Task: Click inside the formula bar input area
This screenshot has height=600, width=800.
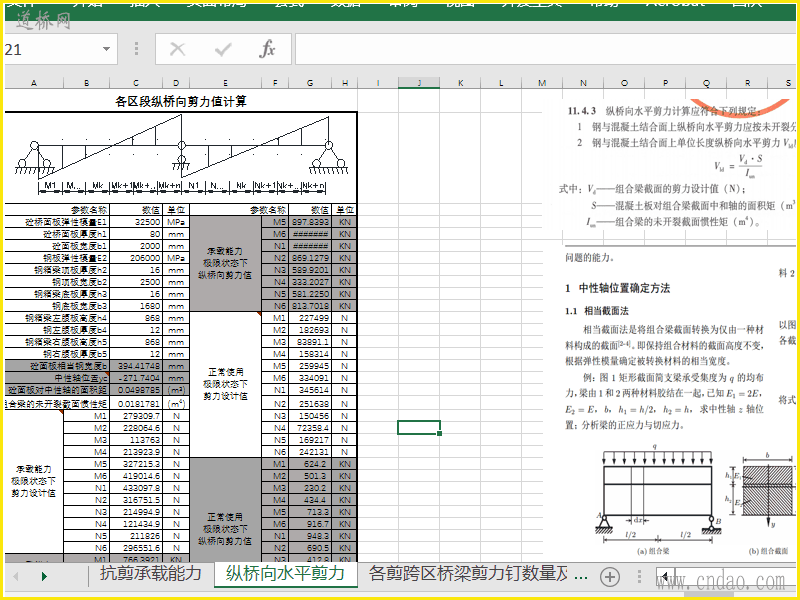Action: click(x=546, y=49)
